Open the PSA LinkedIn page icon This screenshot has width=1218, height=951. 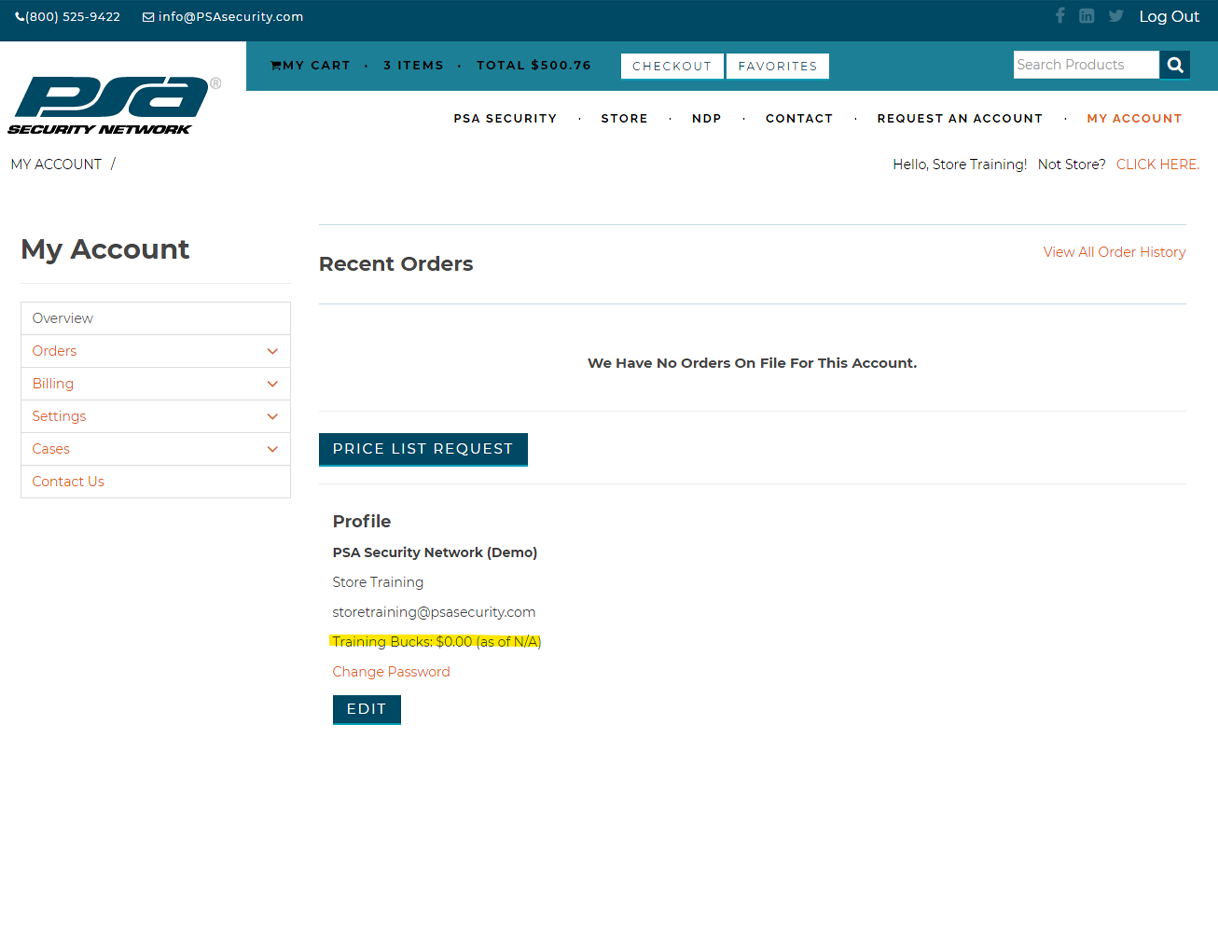pyautogui.click(x=1086, y=16)
